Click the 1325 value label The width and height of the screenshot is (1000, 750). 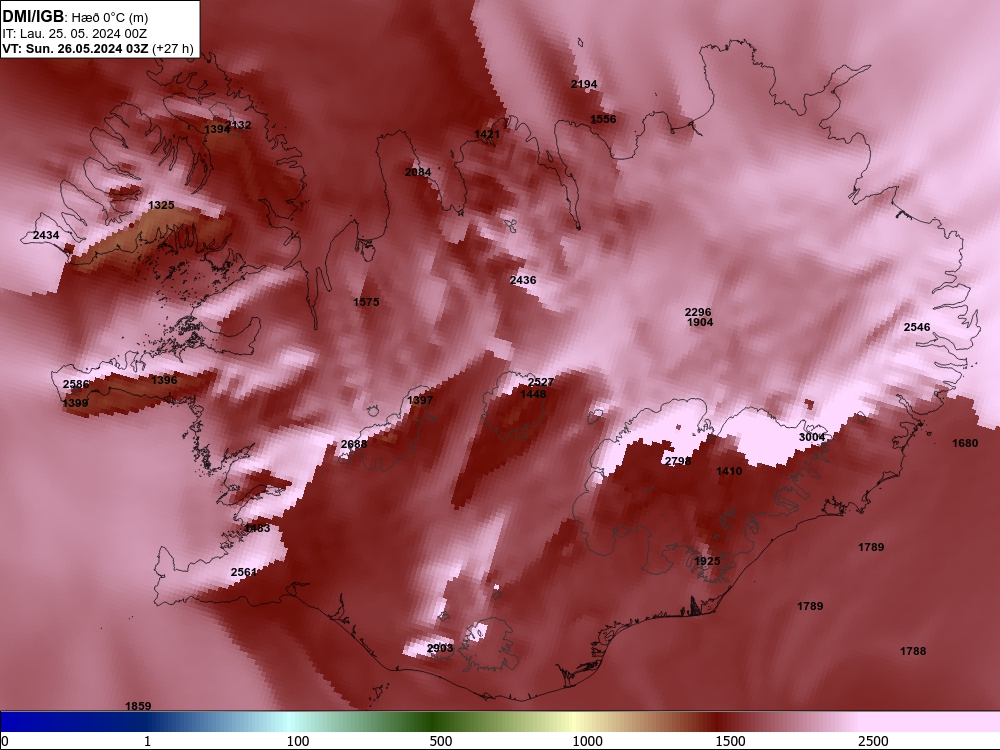click(161, 205)
